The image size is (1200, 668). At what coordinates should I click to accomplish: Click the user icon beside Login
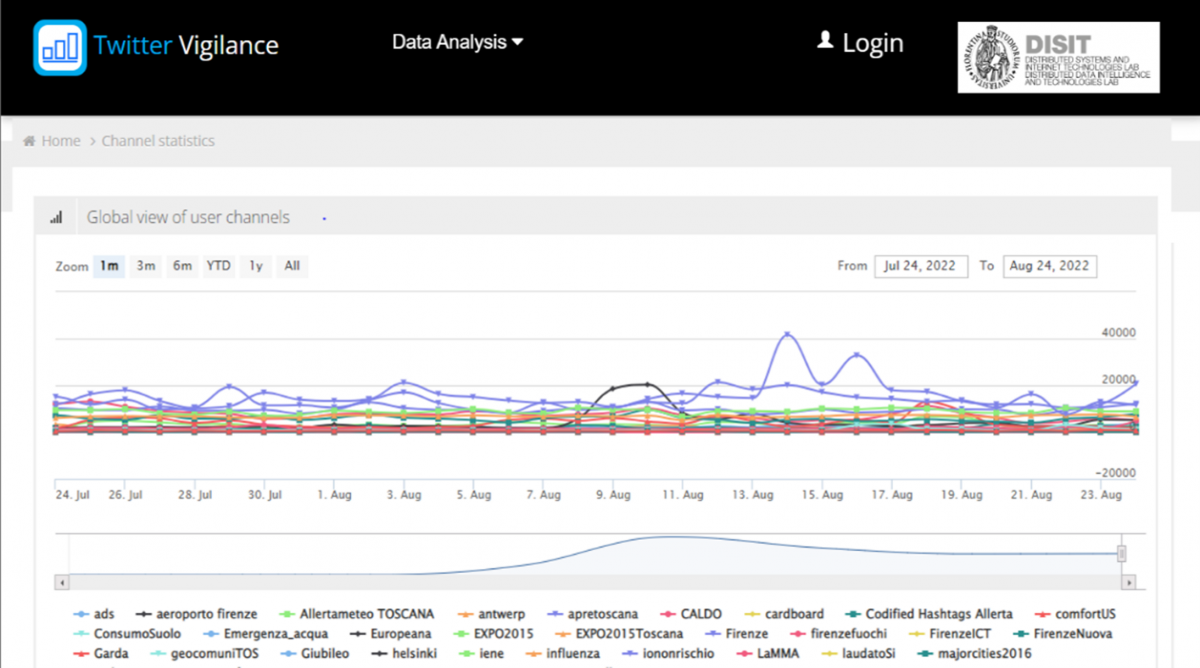pyautogui.click(x=825, y=41)
